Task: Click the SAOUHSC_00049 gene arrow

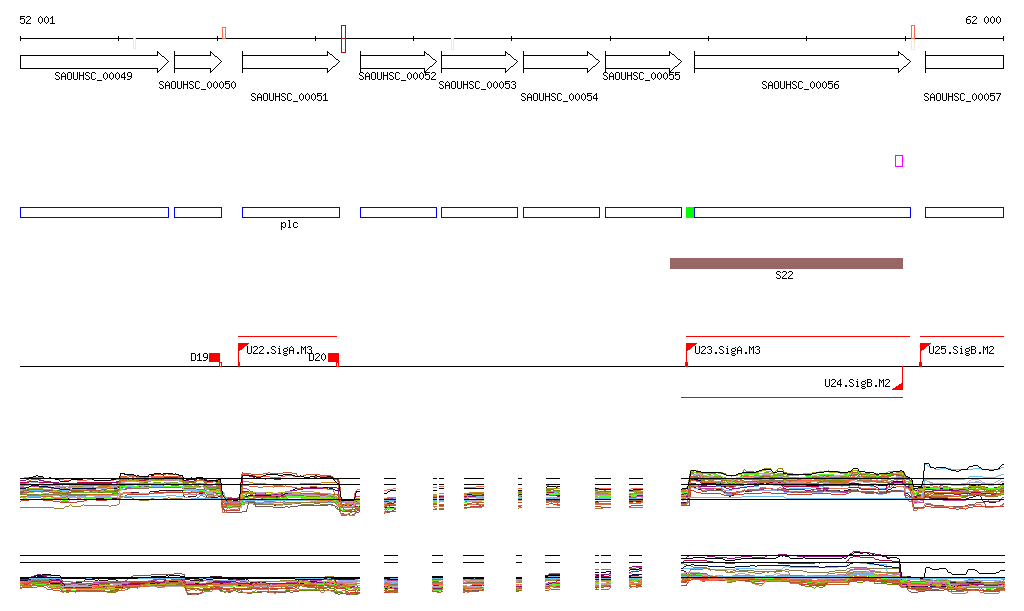Action: coord(94,62)
